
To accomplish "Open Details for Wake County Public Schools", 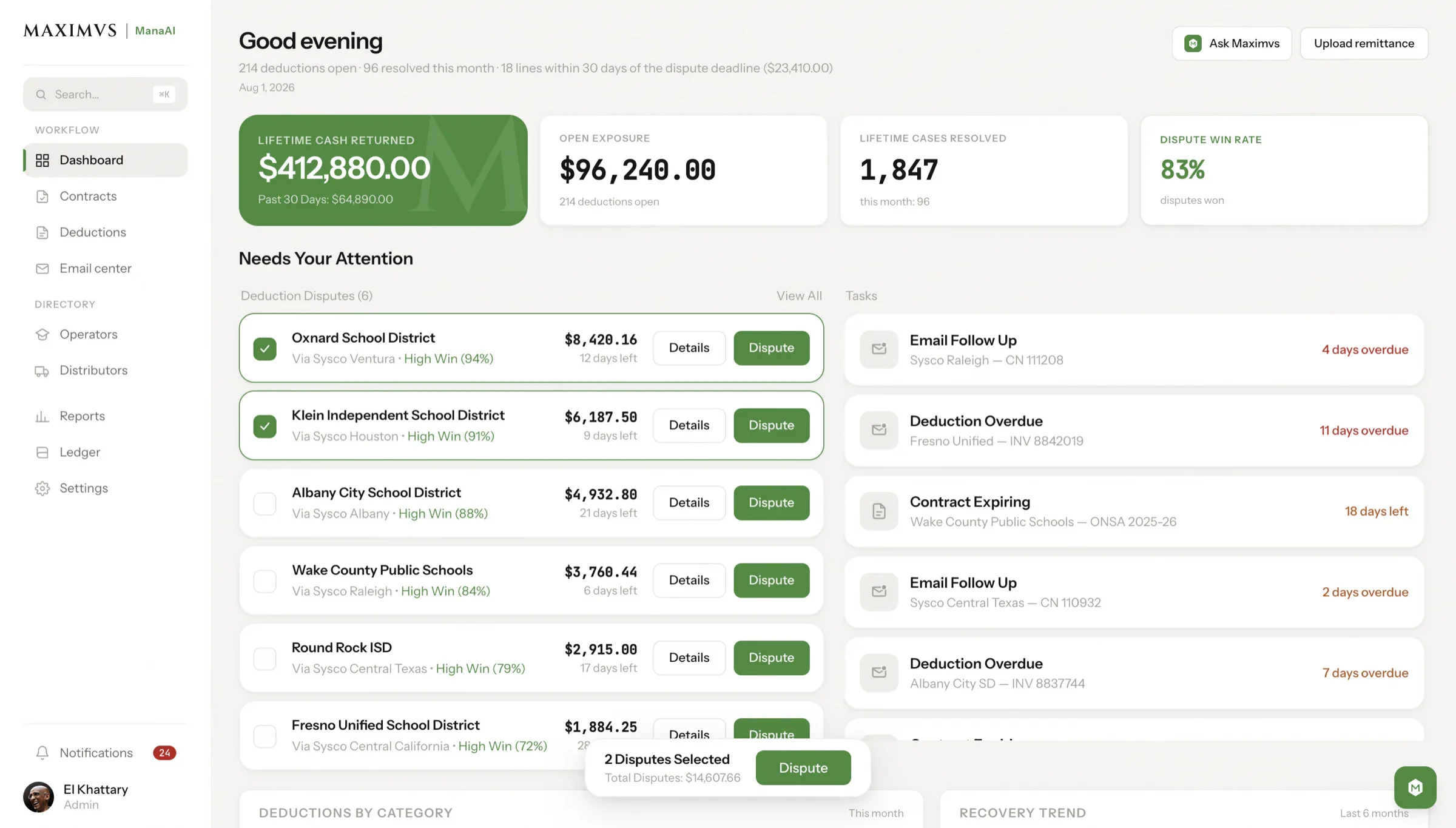I will coord(689,581).
